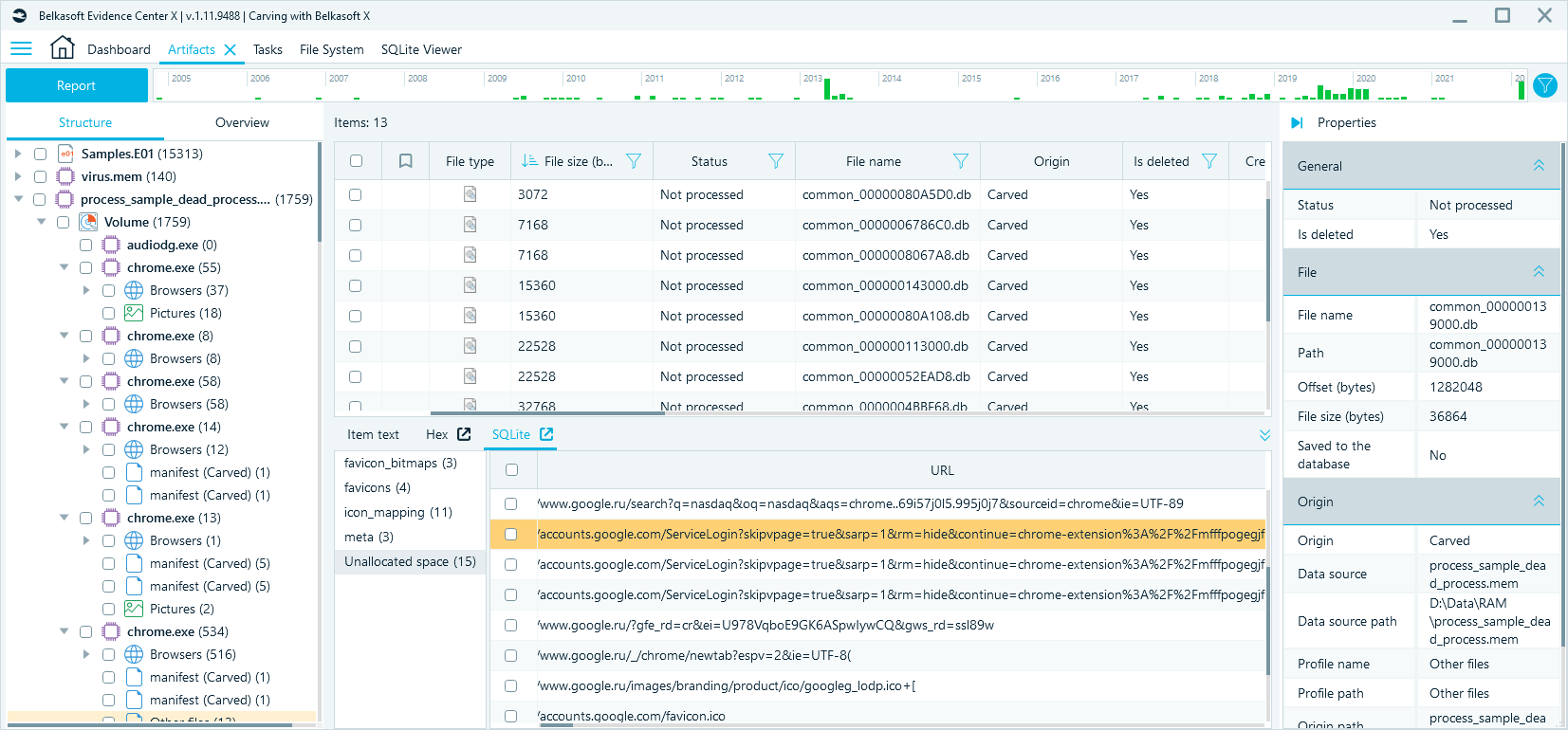The image size is (1568, 730).
Task: Close the Artifacts tab
Action: click(x=230, y=50)
